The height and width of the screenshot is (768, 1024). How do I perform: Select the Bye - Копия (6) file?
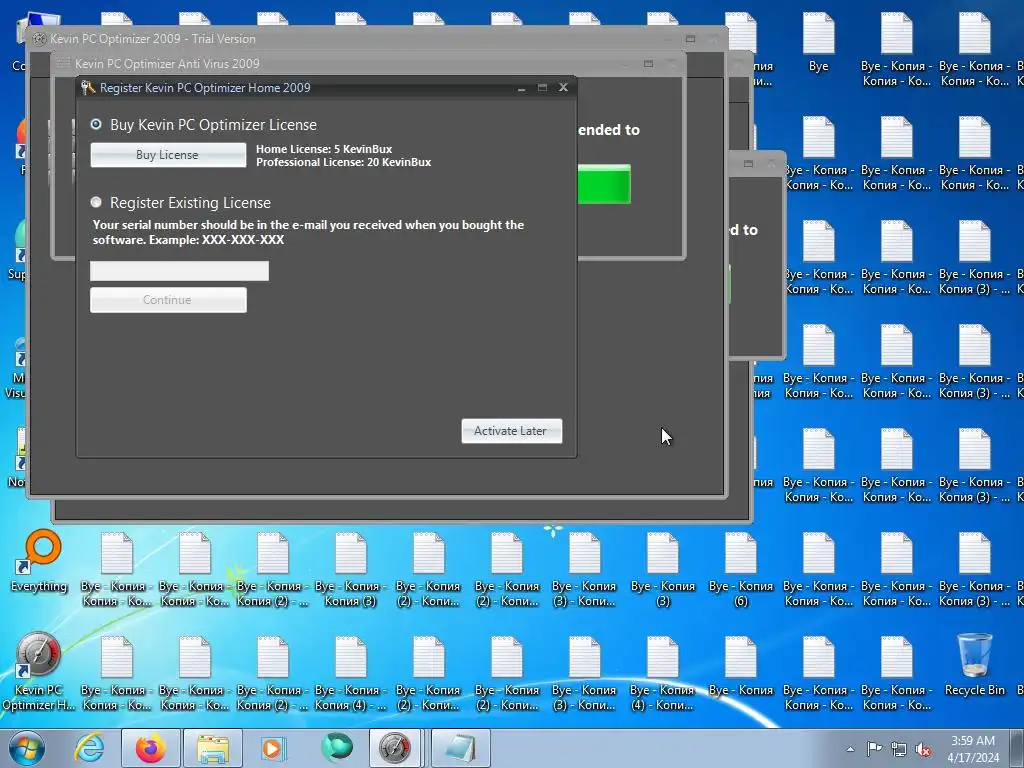click(x=741, y=569)
